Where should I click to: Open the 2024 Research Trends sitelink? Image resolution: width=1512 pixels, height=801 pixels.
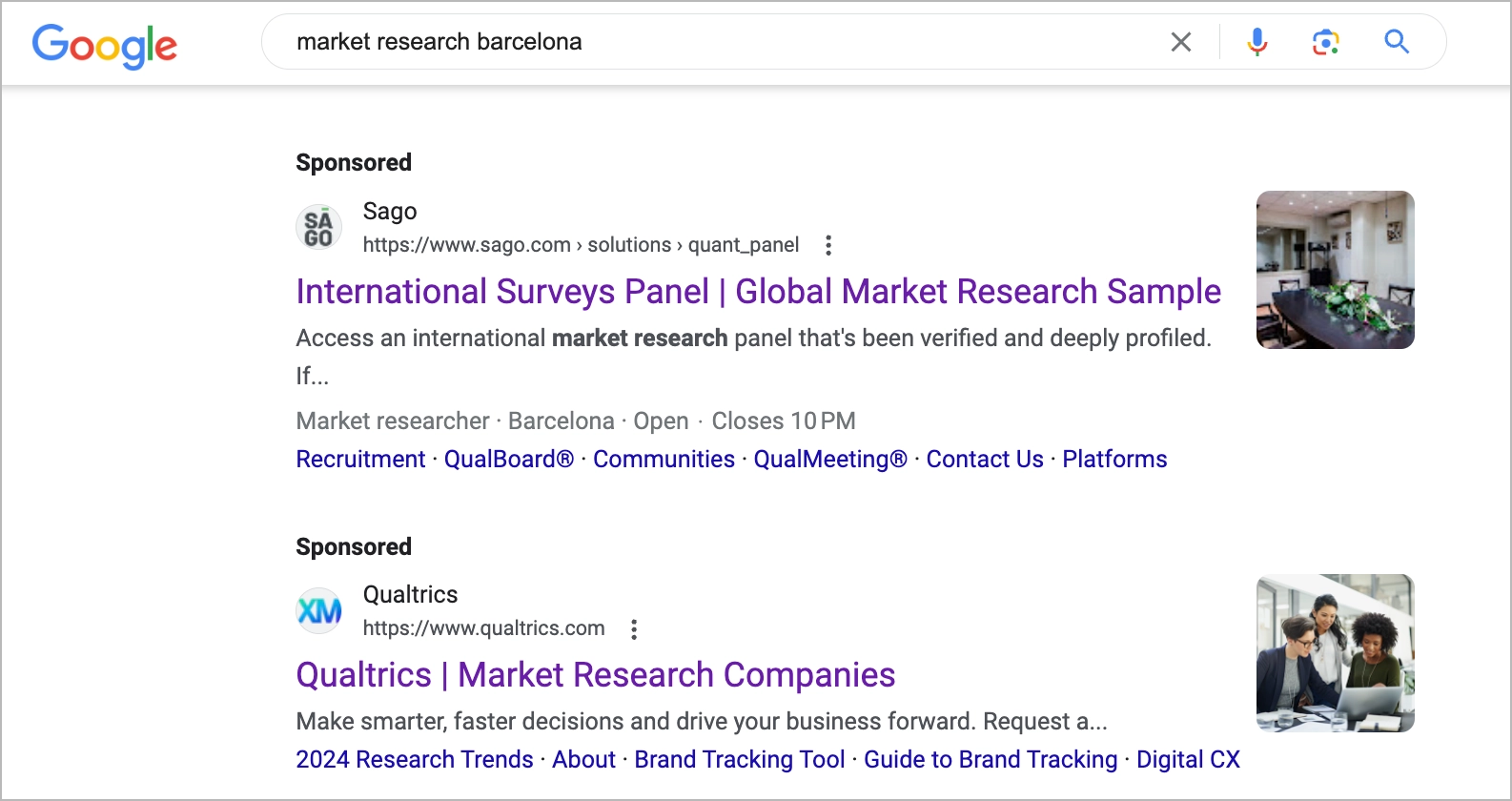[x=414, y=760]
